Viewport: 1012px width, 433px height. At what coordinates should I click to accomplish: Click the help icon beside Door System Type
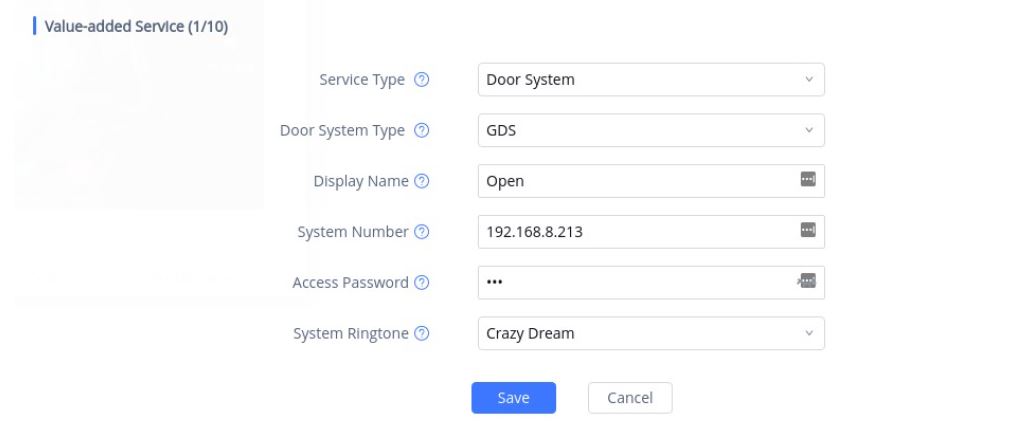pyautogui.click(x=421, y=131)
